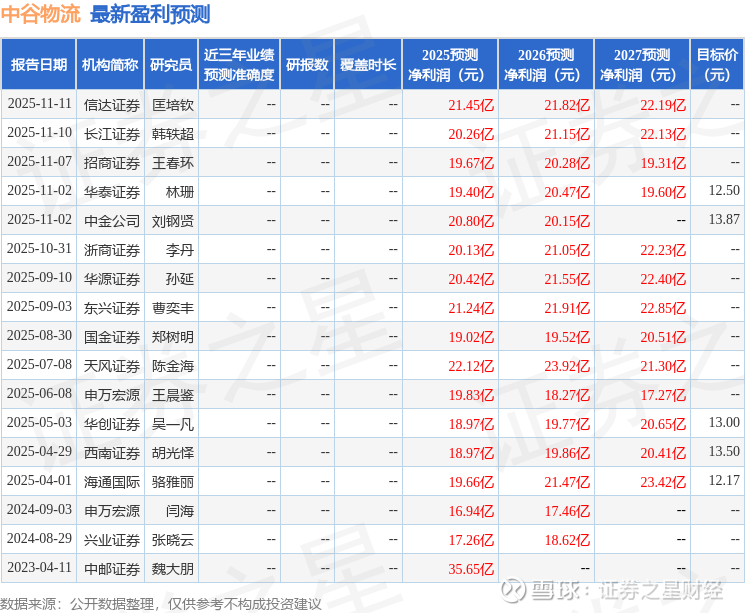Click analyst name 韩轶超
The width and height of the screenshot is (745, 613).
173,134
